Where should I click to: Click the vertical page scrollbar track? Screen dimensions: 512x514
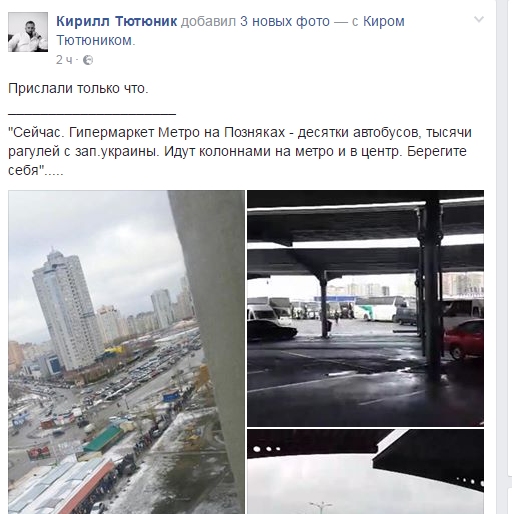coord(504,257)
